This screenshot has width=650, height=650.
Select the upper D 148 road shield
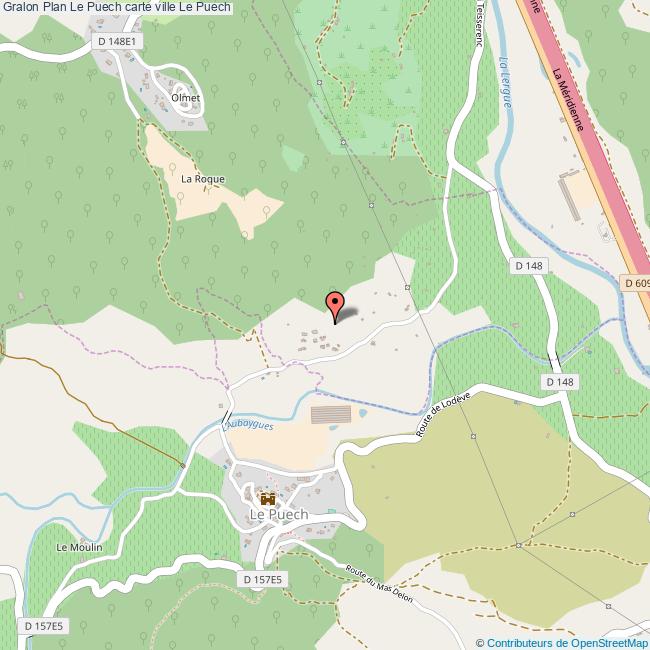[529, 266]
